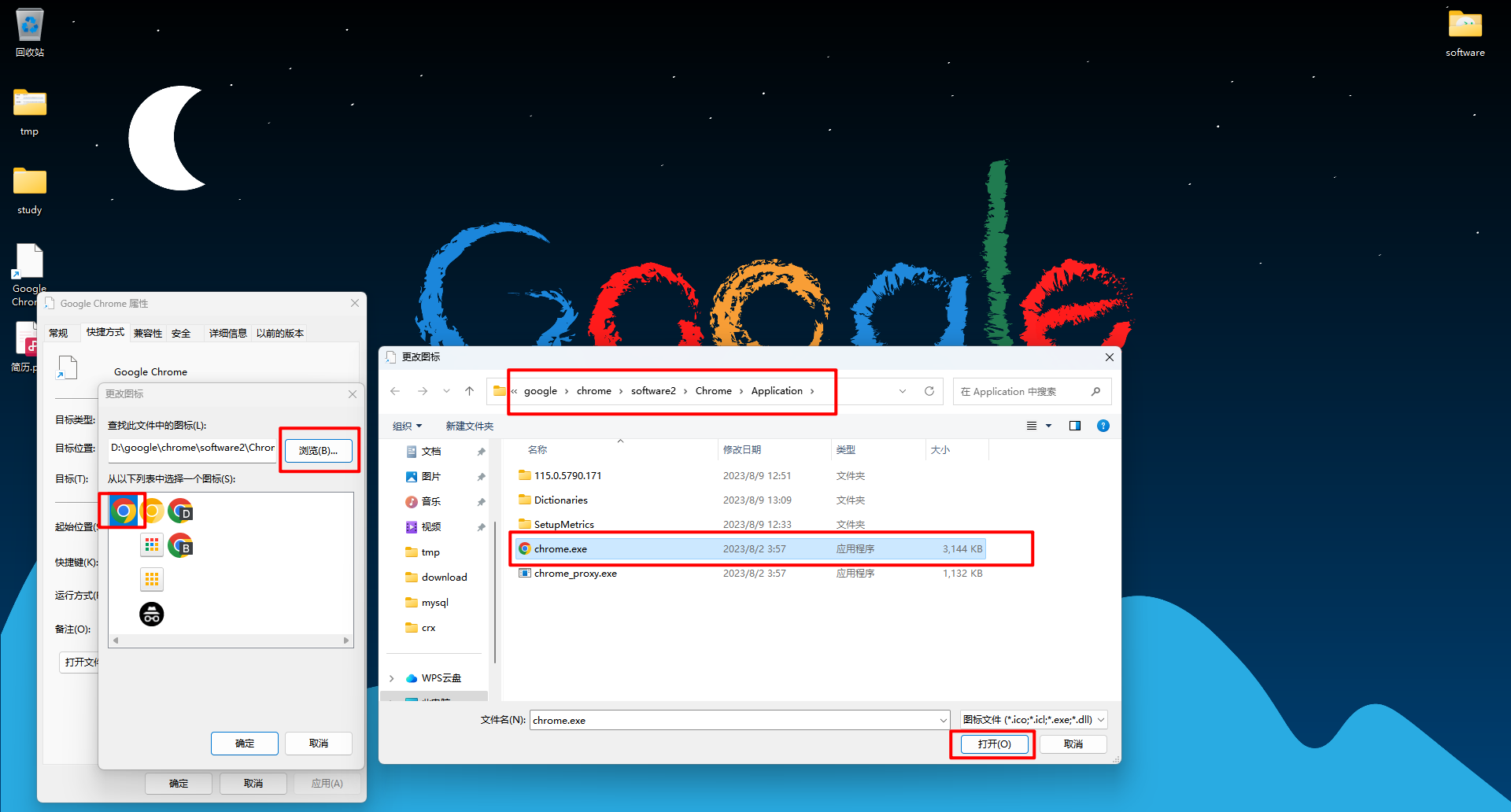1511x812 pixels.
Task: Open Videos (视频) in sidebar
Action: 431,527
